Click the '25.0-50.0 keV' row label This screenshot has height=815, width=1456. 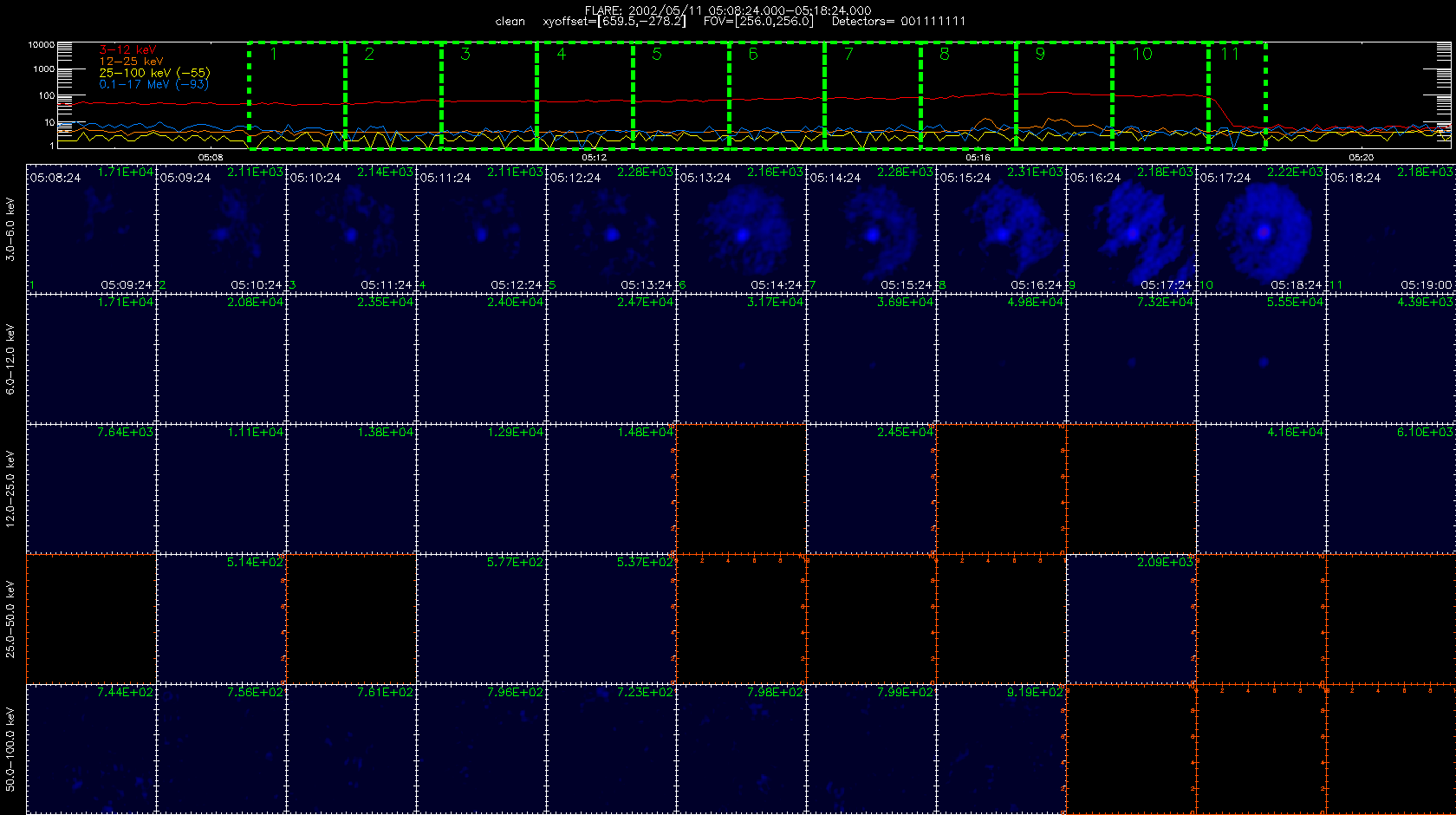click(x=11, y=619)
